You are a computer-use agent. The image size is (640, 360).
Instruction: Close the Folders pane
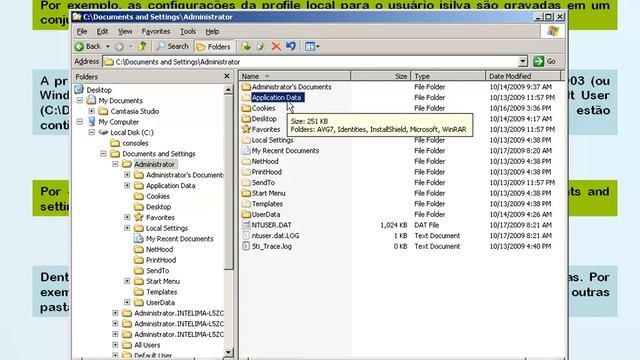click(227, 76)
